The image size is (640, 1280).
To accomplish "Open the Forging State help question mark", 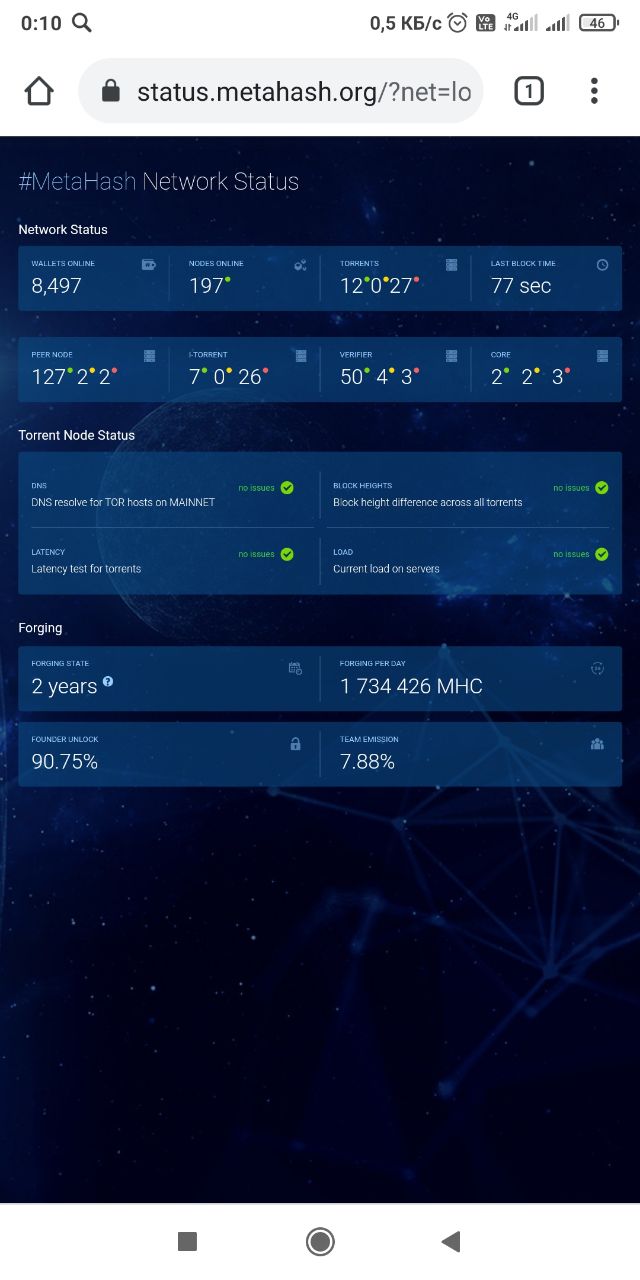I will [x=108, y=682].
